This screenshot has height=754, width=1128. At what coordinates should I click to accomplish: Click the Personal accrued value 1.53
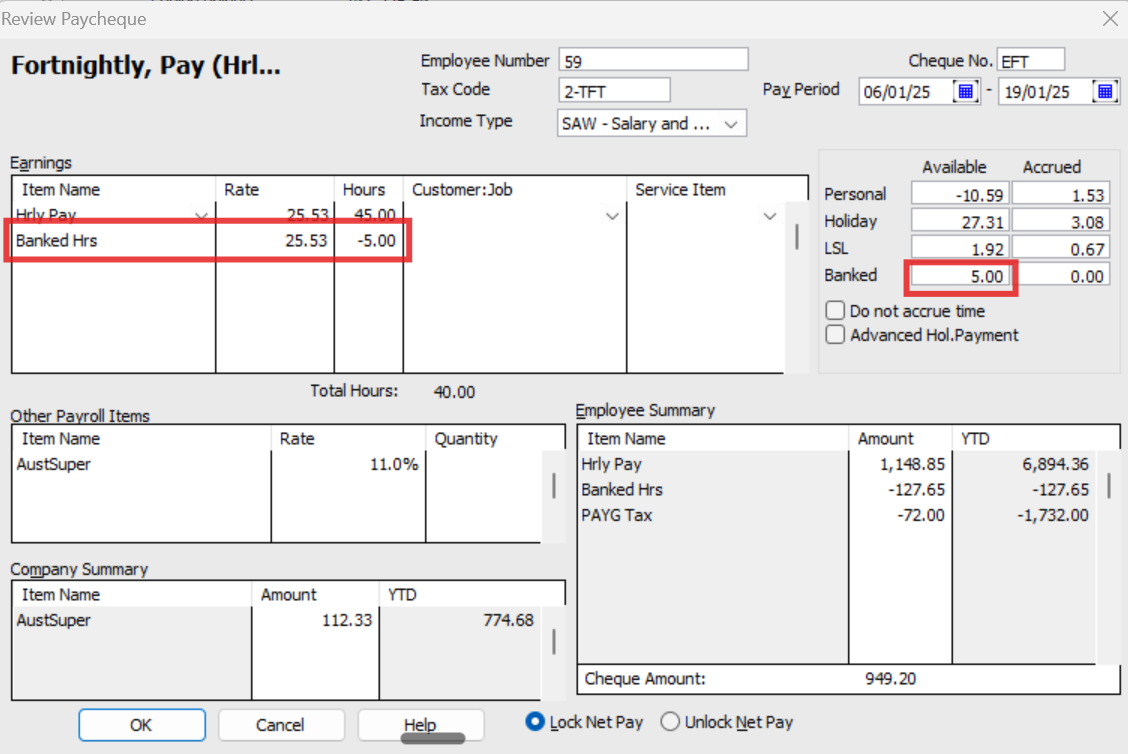(1061, 195)
